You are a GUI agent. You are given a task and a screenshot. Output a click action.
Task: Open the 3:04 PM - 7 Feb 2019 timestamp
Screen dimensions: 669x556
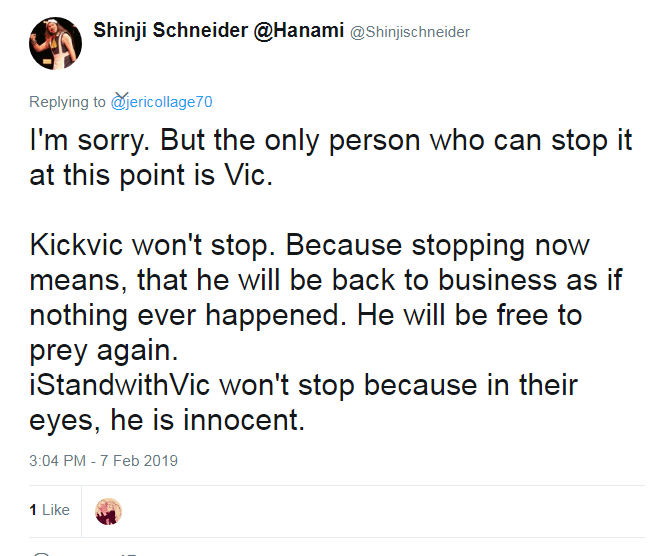(103, 461)
